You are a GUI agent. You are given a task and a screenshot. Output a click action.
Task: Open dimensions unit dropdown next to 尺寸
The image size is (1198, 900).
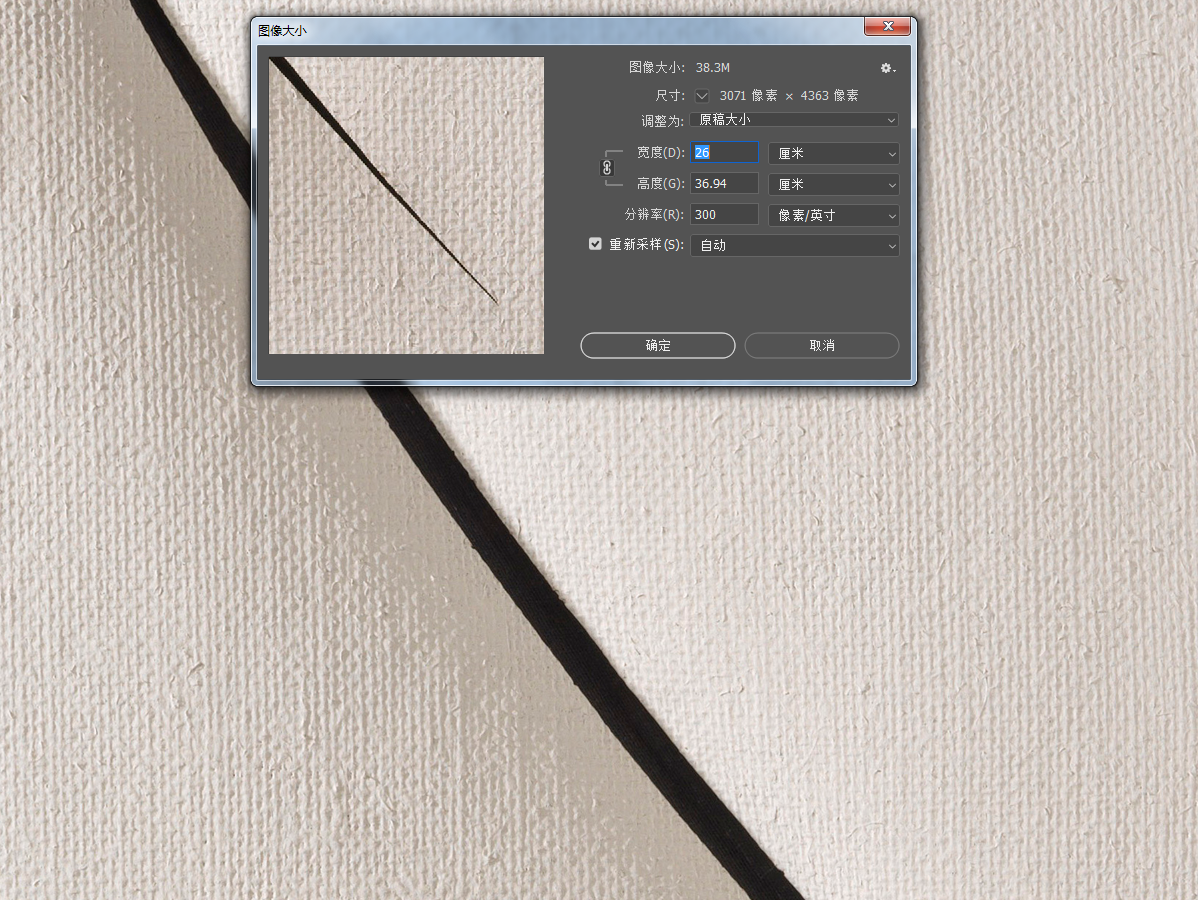coord(702,96)
